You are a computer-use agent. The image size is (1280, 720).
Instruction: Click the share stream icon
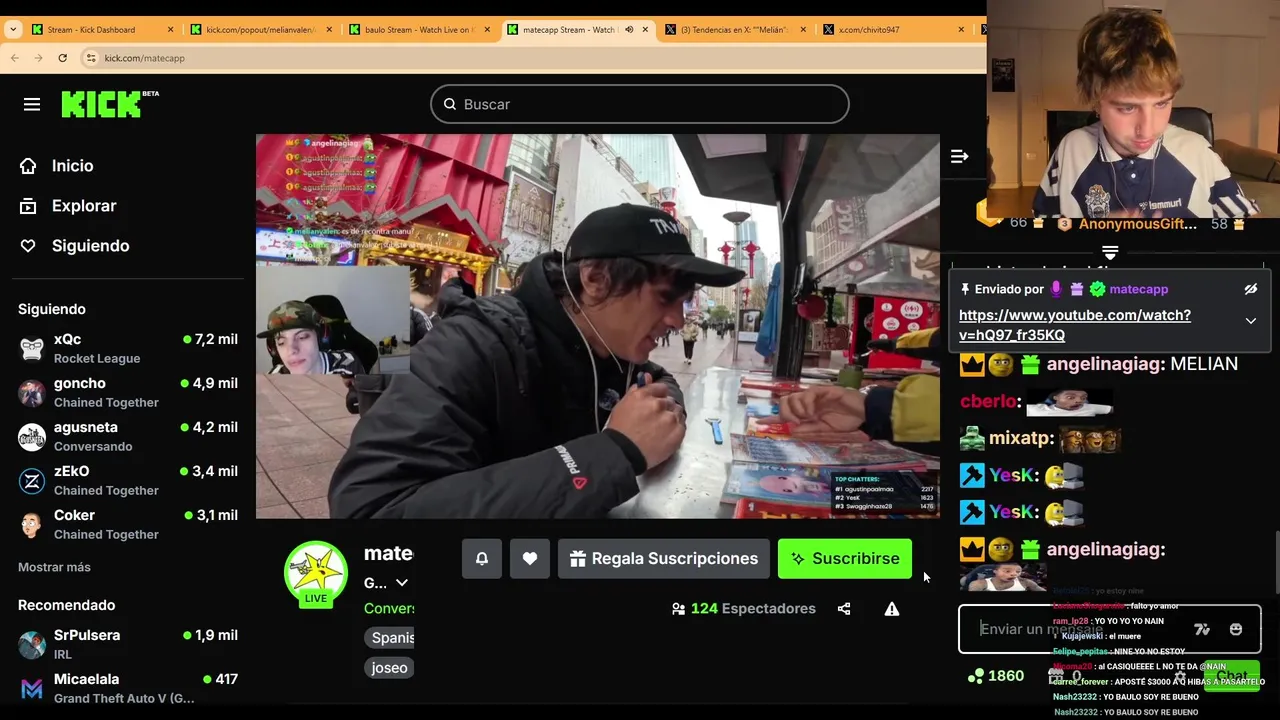[844, 609]
